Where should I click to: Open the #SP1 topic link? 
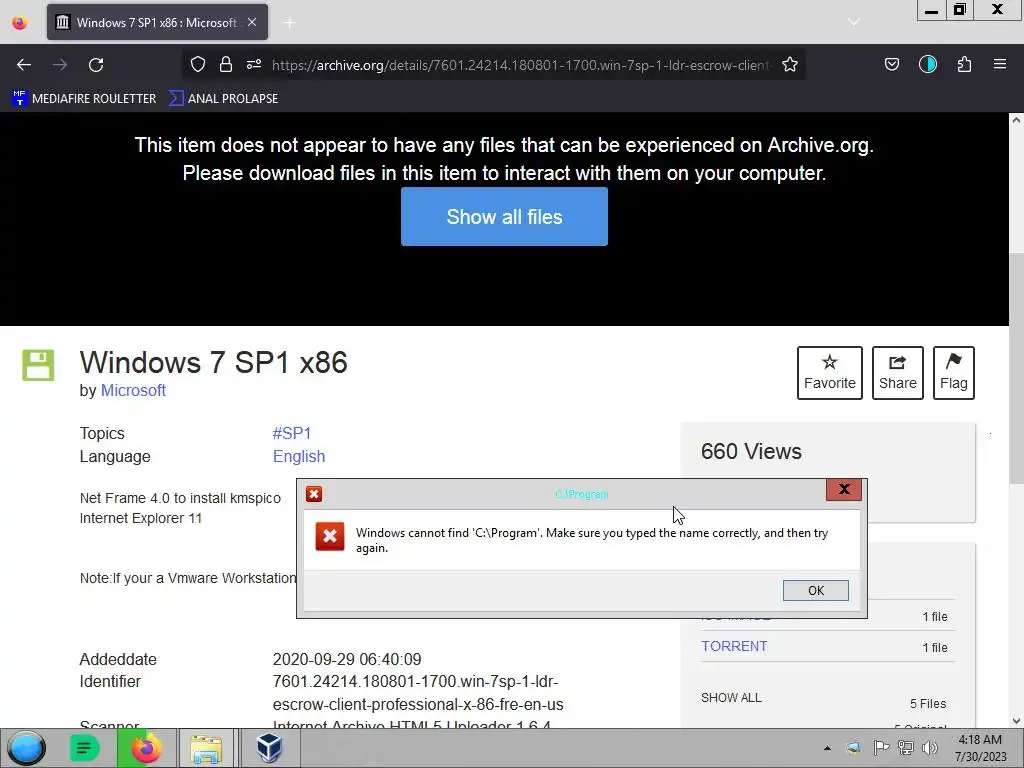point(291,434)
